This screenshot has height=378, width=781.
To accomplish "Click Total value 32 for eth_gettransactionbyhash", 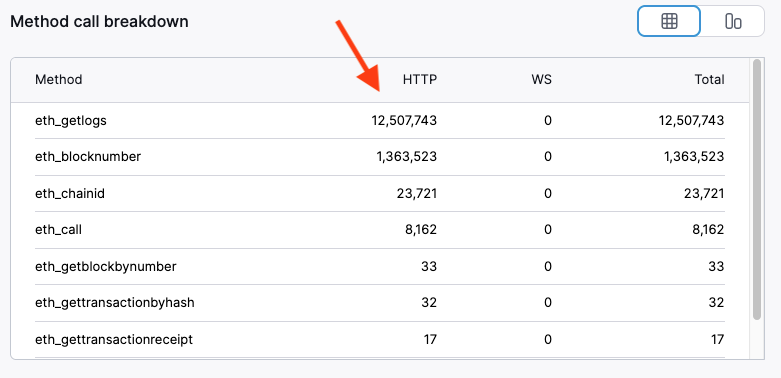I will [716, 303].
